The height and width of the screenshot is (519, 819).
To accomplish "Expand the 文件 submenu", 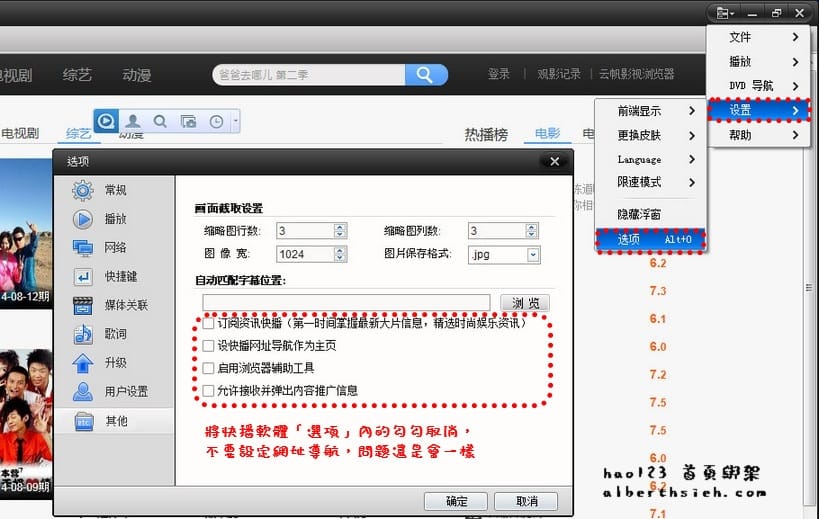I will (758, 37).
